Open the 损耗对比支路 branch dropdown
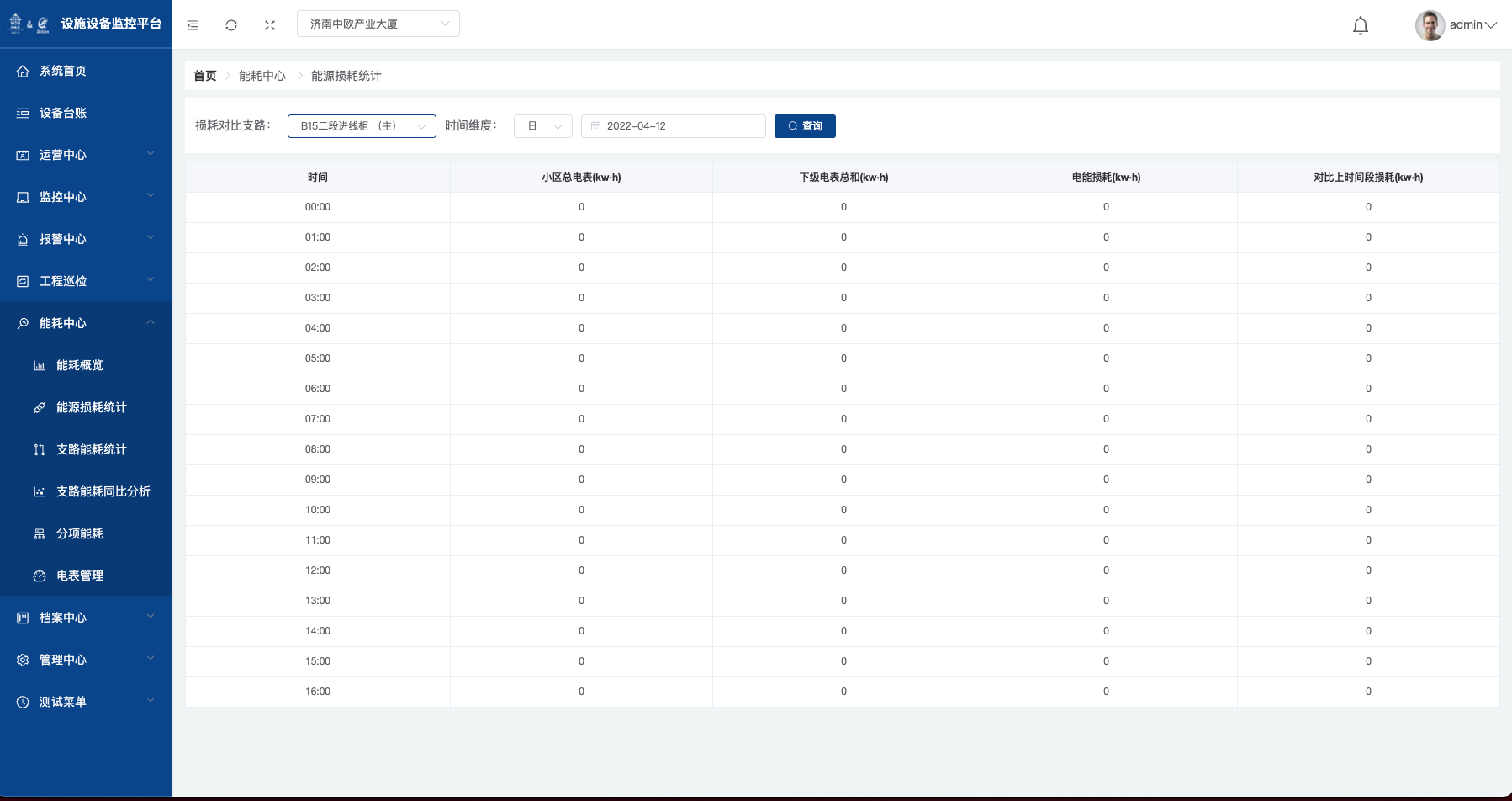Screen dimensions: 1512x801 (x=362, y=126)
